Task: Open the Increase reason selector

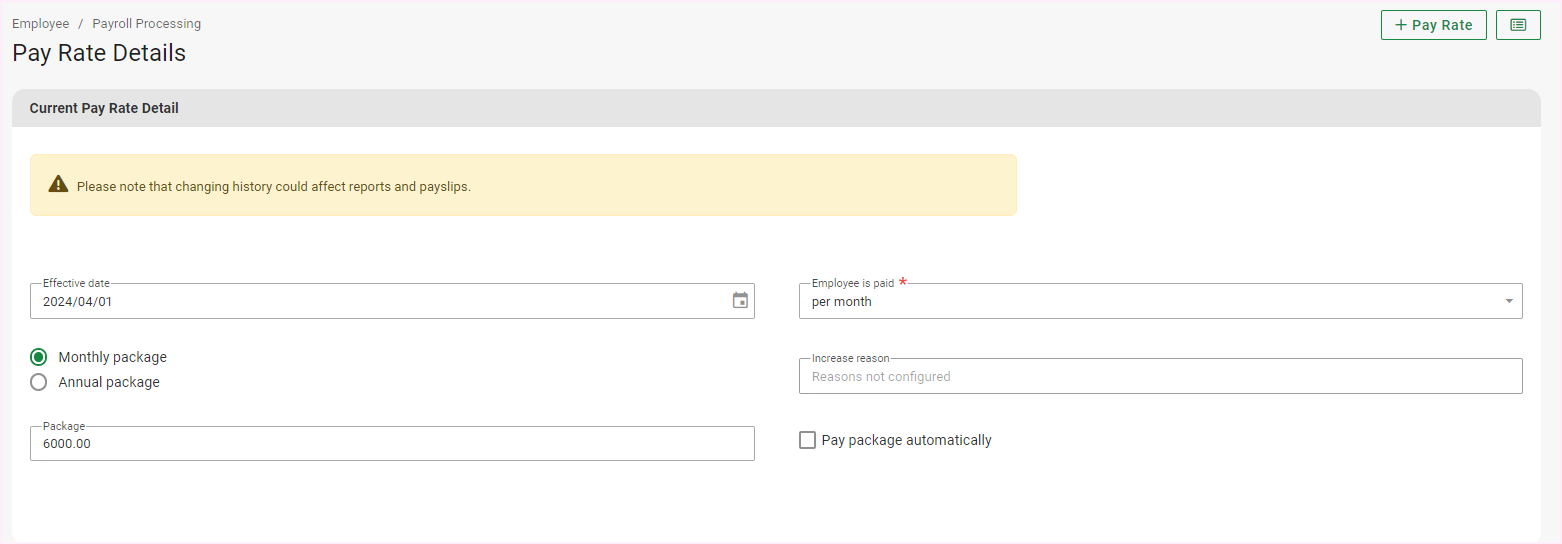Action: [1160, 377]
